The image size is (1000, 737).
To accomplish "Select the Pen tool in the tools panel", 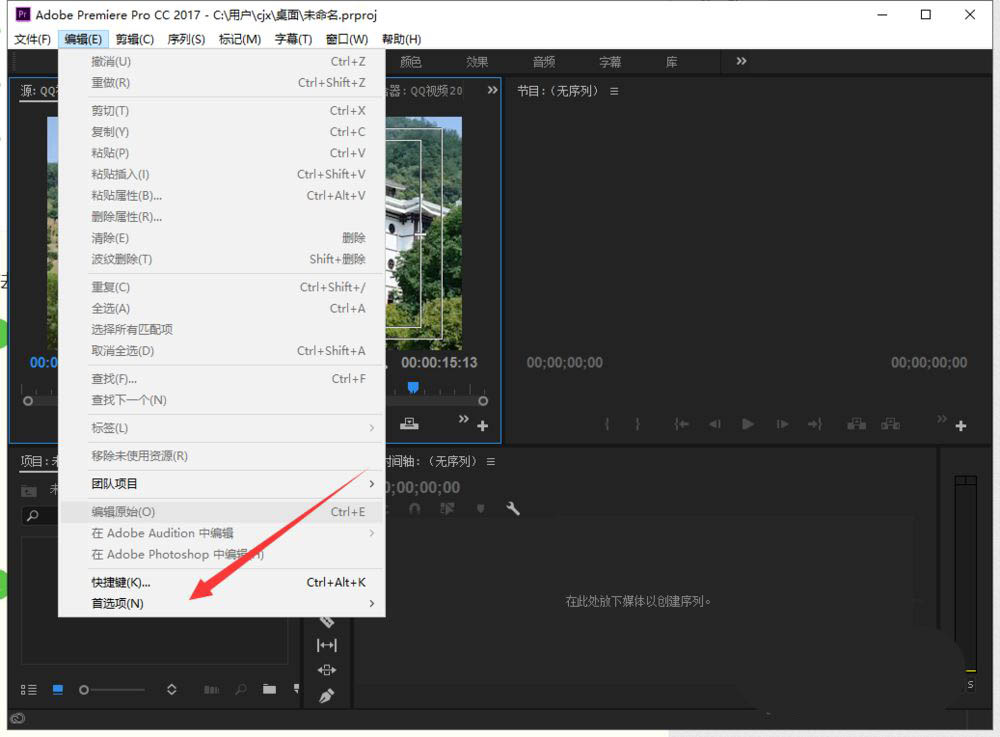I will click(x=327, y=695).
